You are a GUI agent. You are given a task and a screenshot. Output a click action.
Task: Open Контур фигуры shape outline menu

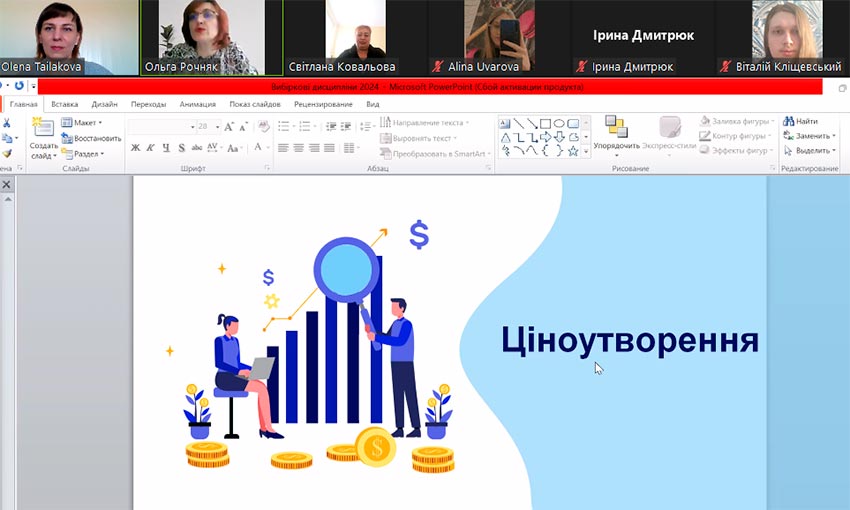(x=735, y=135)
